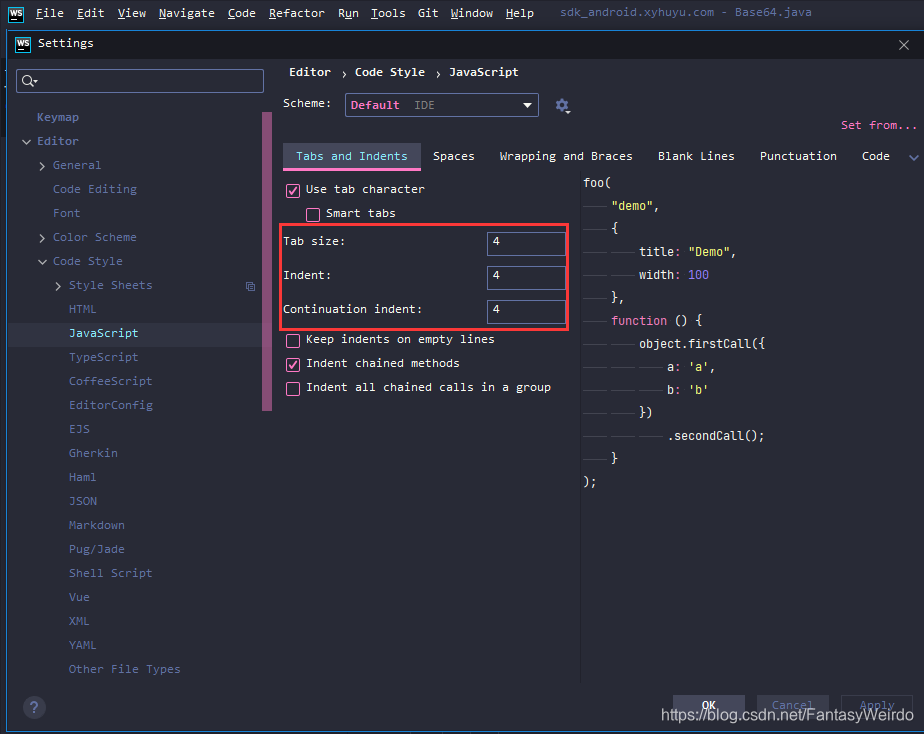This screenshot has width=924, height=734.
Task: Open the Code tab
Action: (x=876, y=156)
